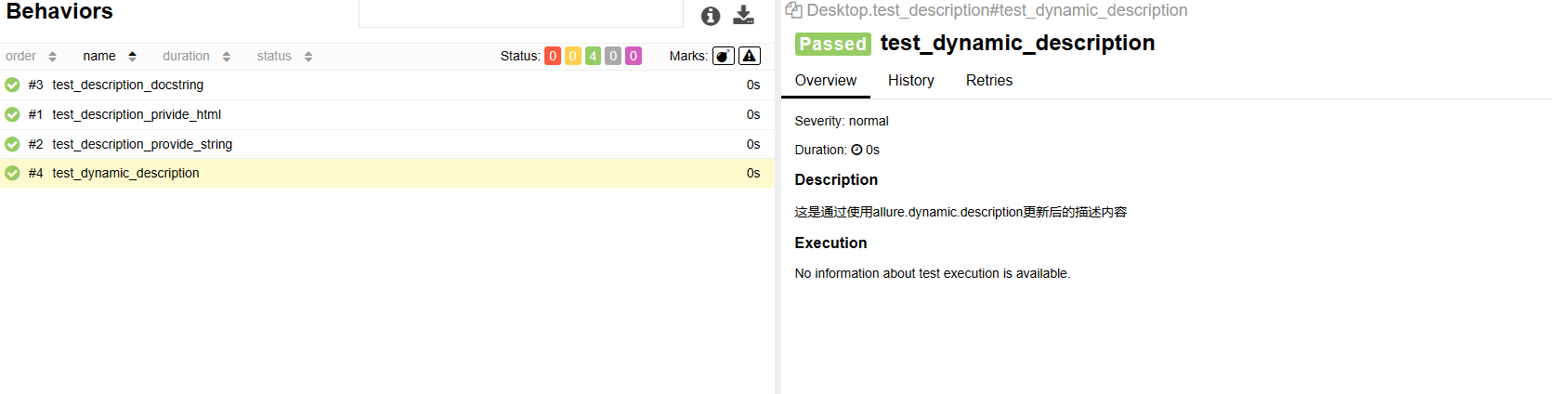This screenshot has height=394, width=1568.
Task: Toggle the unknown status filter badge
Action: [634, 56]
